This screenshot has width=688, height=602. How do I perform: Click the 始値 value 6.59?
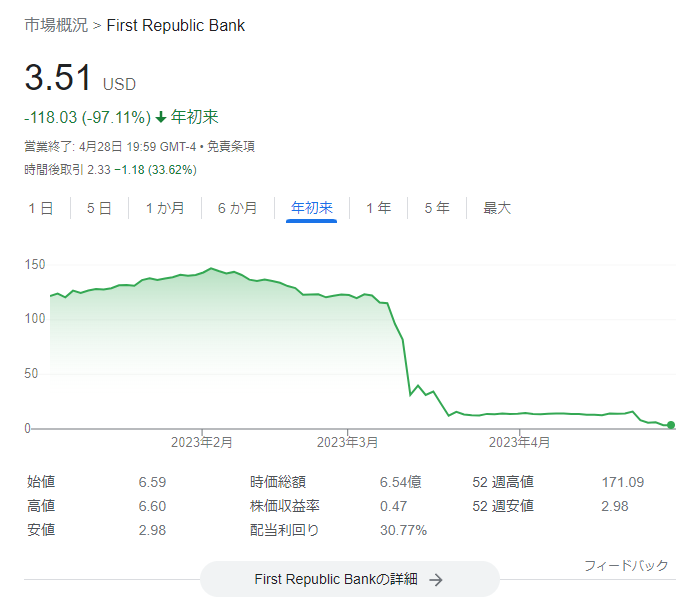coord(152,482)
